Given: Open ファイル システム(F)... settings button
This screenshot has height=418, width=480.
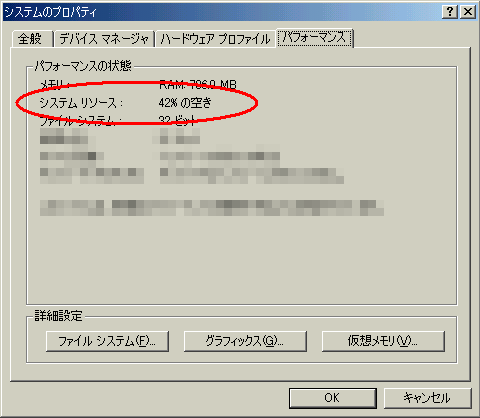Looking at the screenshot, I should point(107,341).
